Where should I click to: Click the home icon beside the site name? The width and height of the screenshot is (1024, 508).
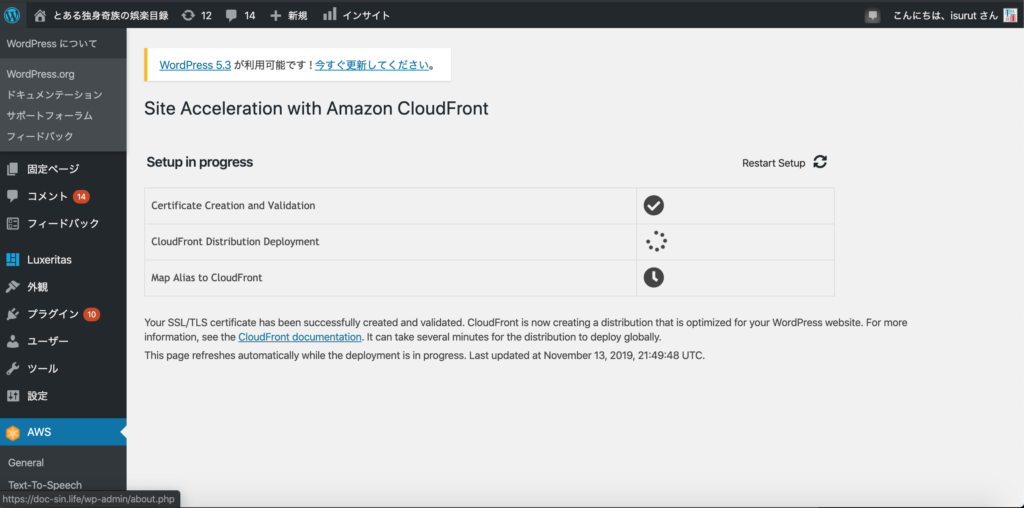point(40,15)
